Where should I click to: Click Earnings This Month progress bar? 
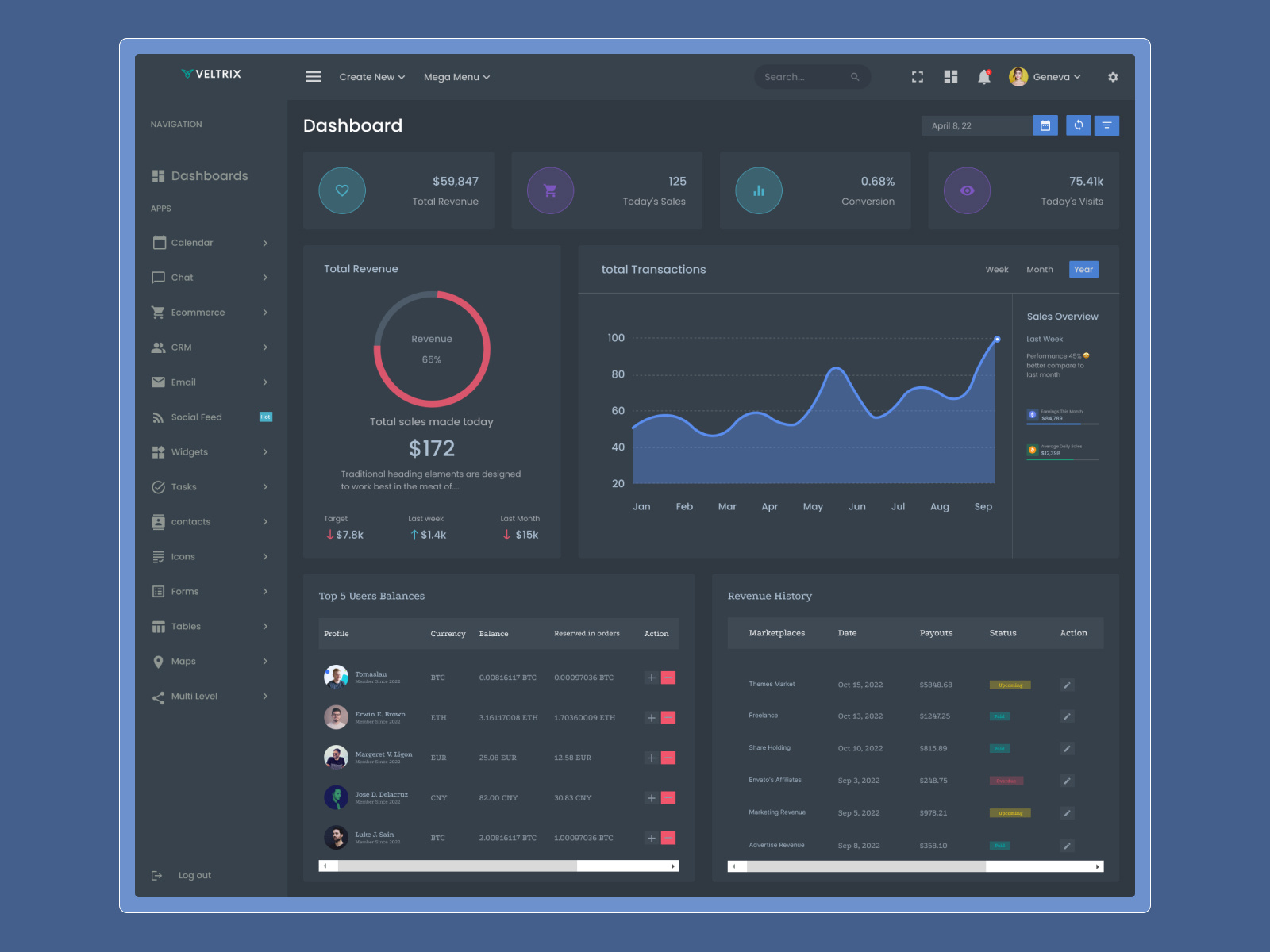point(1062,424)
